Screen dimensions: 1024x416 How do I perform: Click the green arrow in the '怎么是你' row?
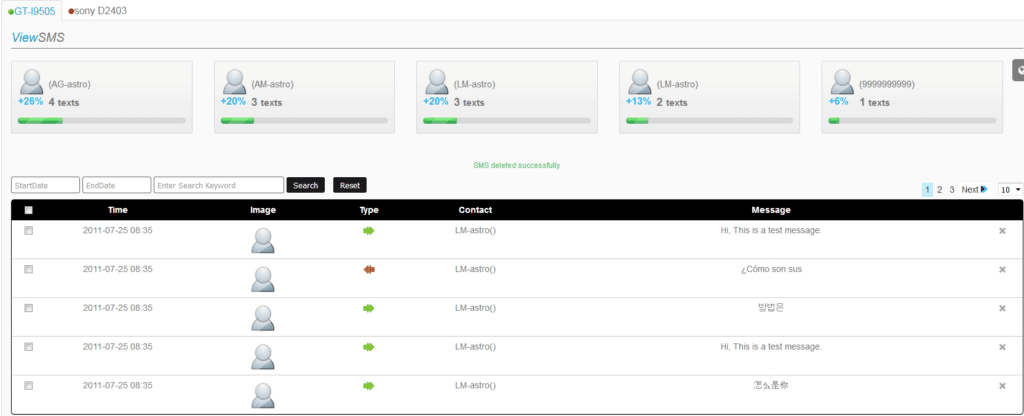[x=368, y=386]
